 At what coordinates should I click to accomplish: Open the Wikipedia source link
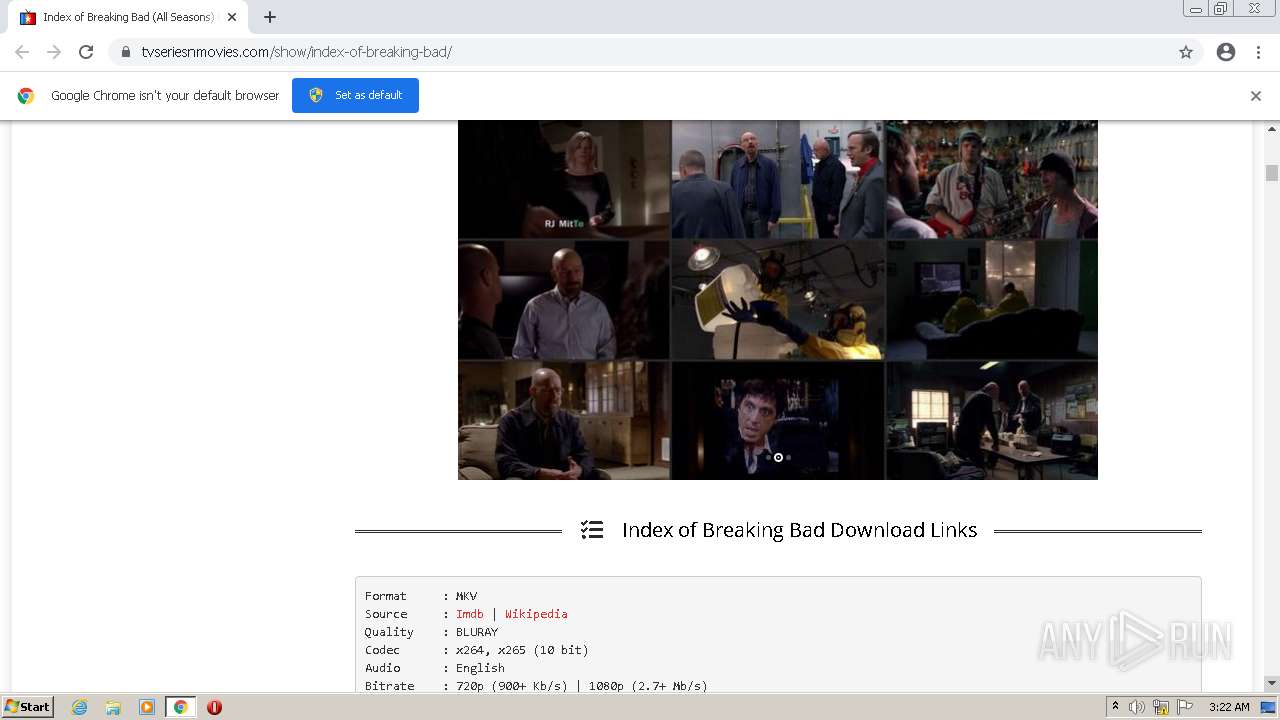536,614
